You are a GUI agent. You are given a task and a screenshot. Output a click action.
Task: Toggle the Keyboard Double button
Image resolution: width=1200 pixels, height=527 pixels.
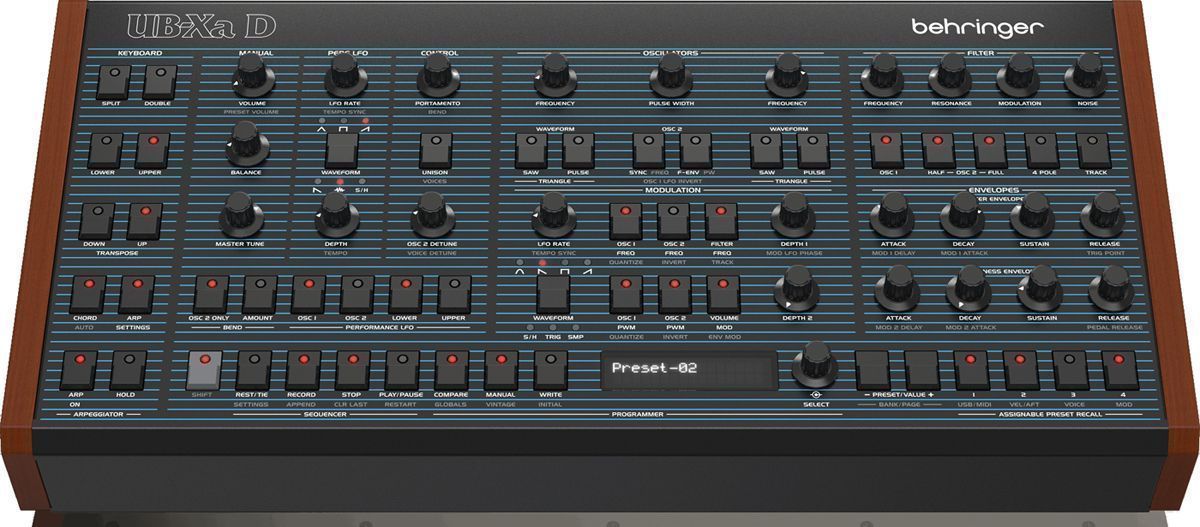click(160, 81)
